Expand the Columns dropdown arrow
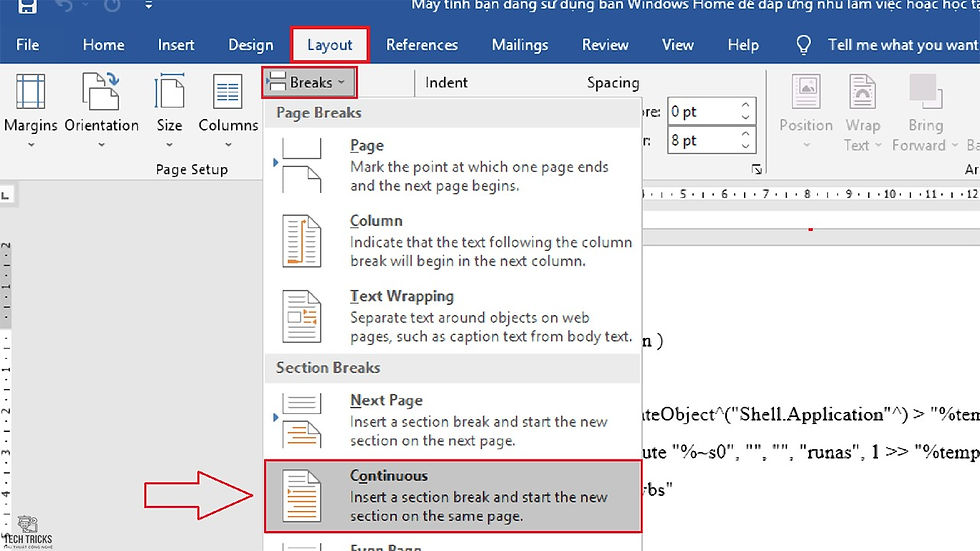Screen dimensions: 980x551 coord(228,145)
